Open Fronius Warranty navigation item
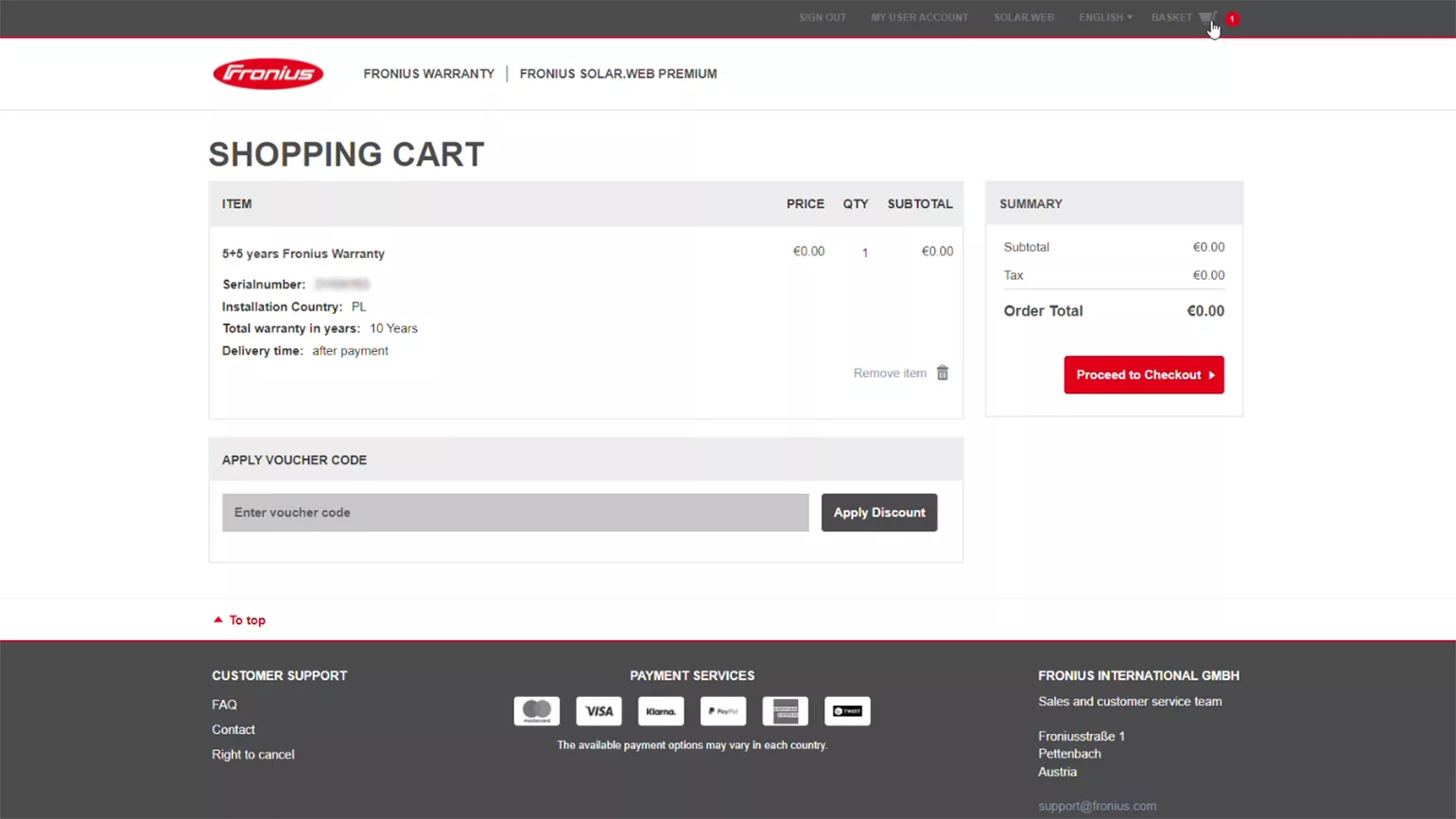 pyautogui.click(x=429, y=74)
